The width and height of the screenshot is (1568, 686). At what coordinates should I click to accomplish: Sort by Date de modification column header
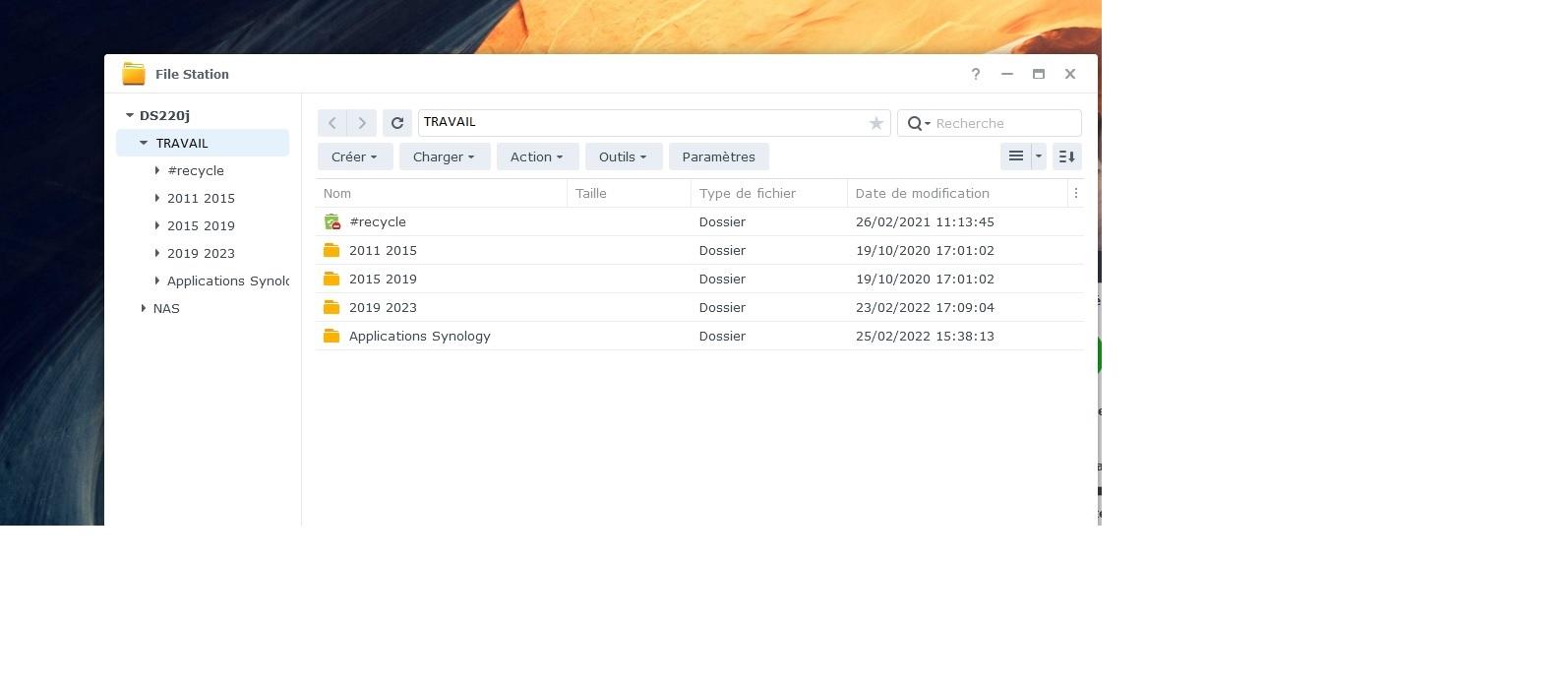922,194
